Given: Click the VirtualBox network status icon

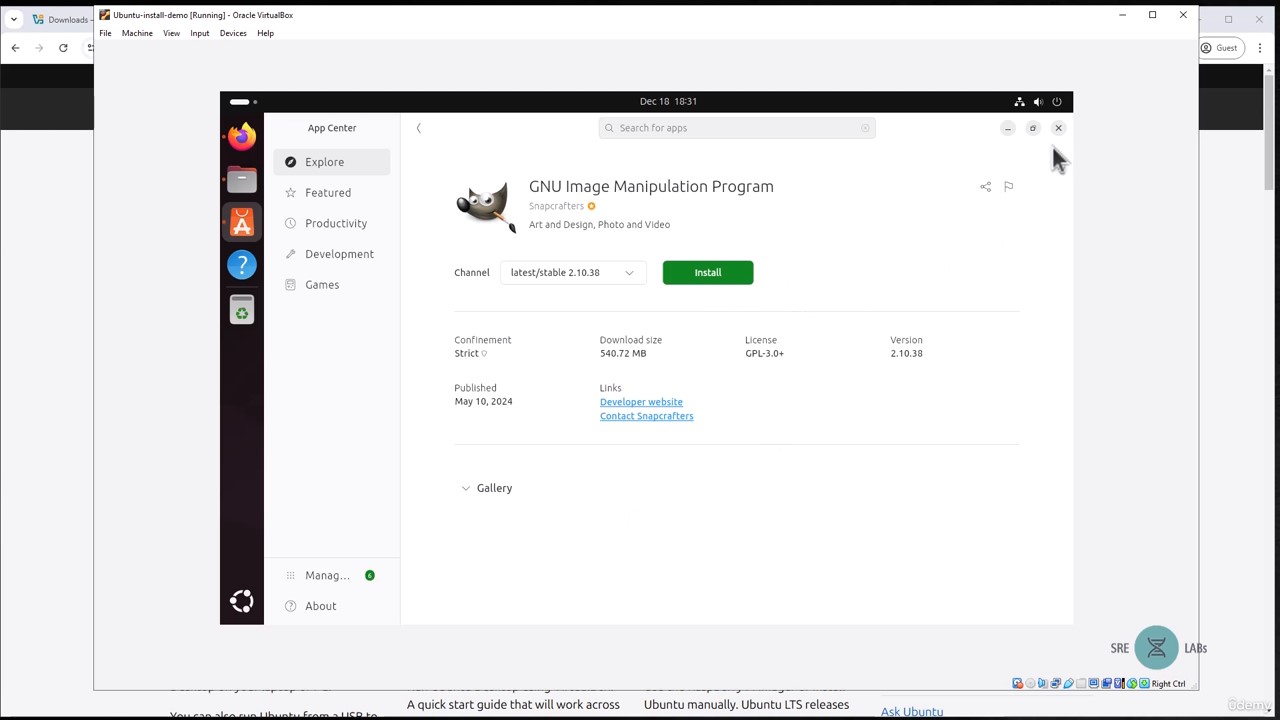Looking at the screenshot, I should coord(1056,683).
